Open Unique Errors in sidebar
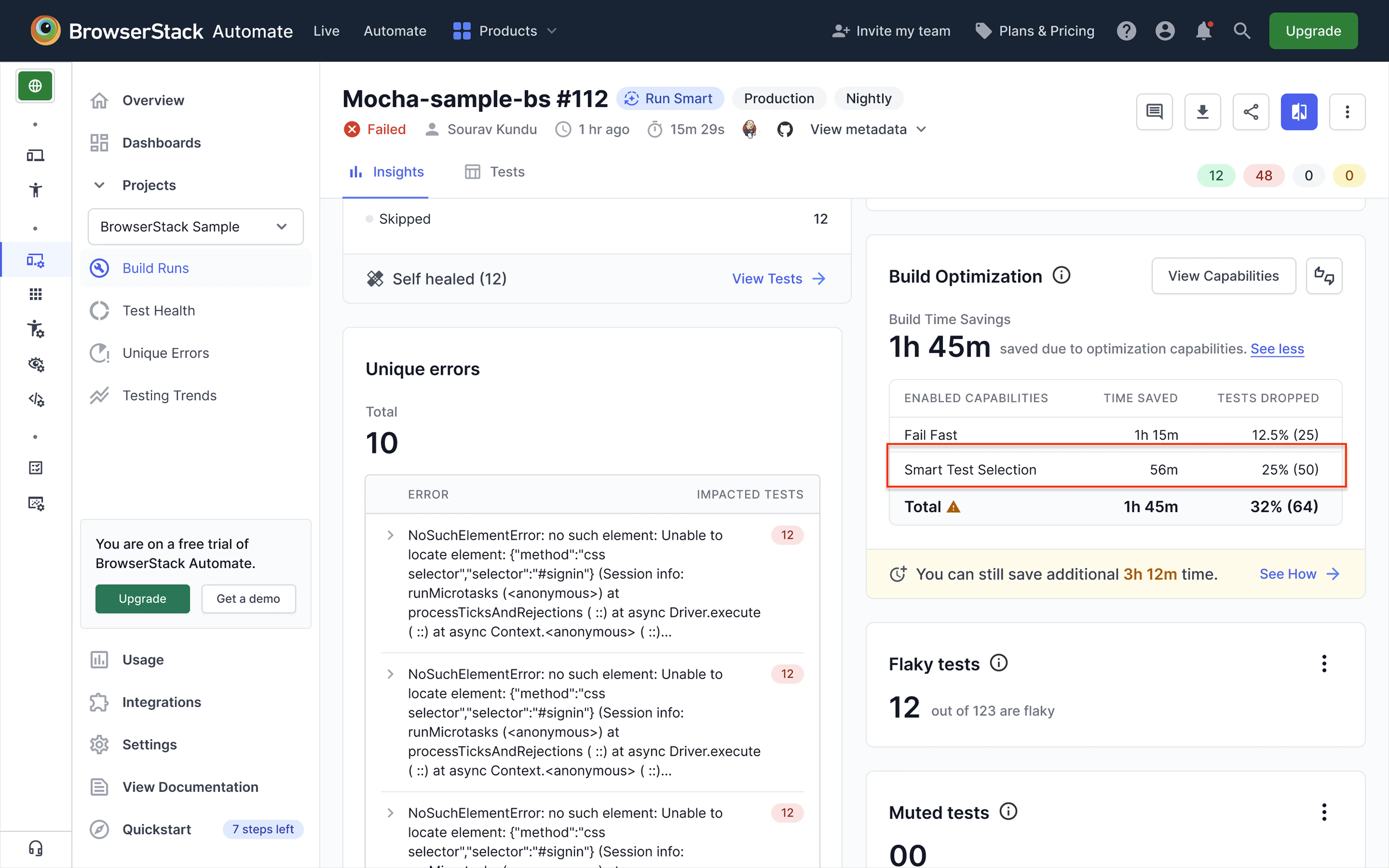Screen dimensions: 1389x868 [196, 353]
